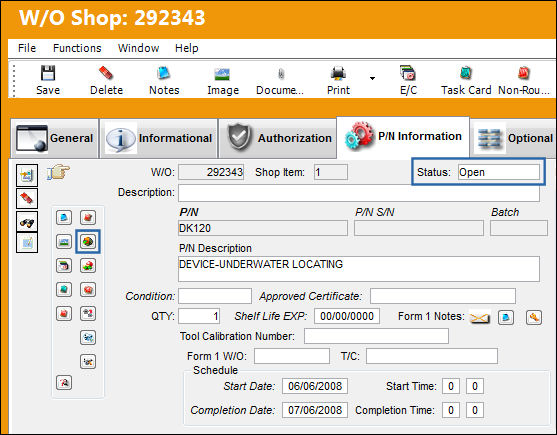
Task: Click the Start Date field
Action: click(x=315, y=386)
